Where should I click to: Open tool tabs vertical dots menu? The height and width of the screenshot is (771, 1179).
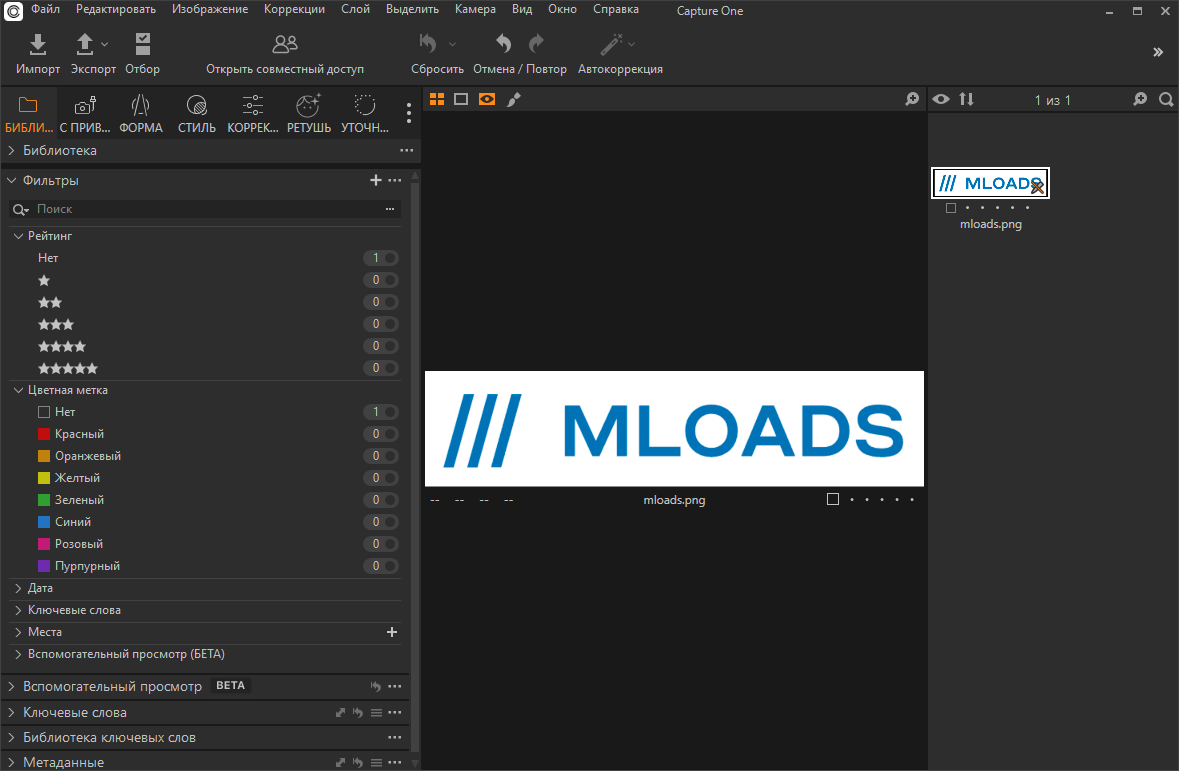point(408,113)
